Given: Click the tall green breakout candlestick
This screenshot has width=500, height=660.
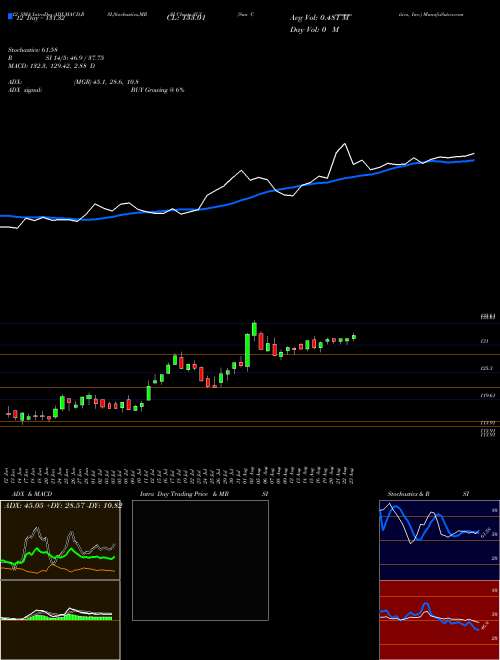Looking at the screenshot, I should point(247,350).
